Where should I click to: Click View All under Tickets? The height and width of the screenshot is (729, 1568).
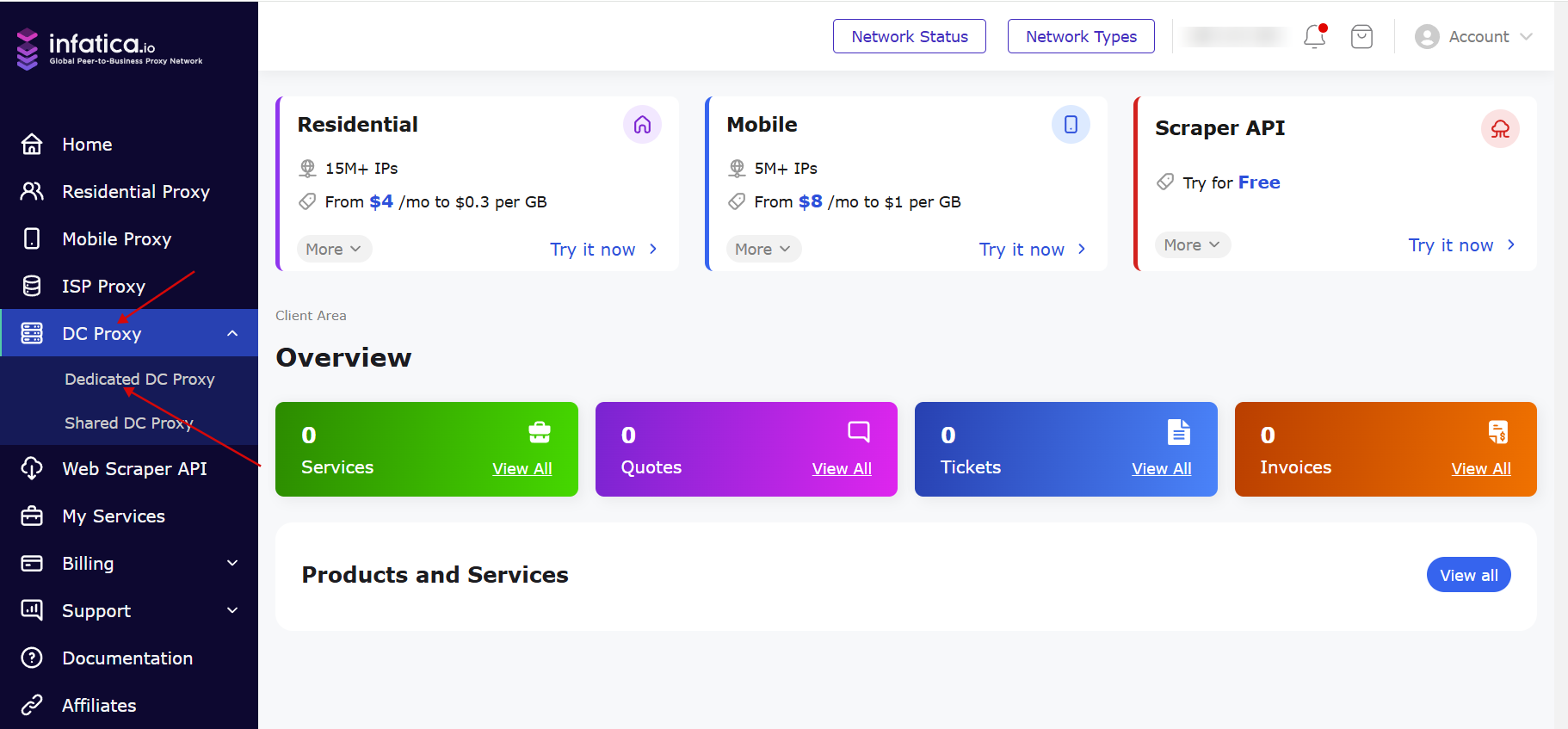click(x=1161, y=468)
